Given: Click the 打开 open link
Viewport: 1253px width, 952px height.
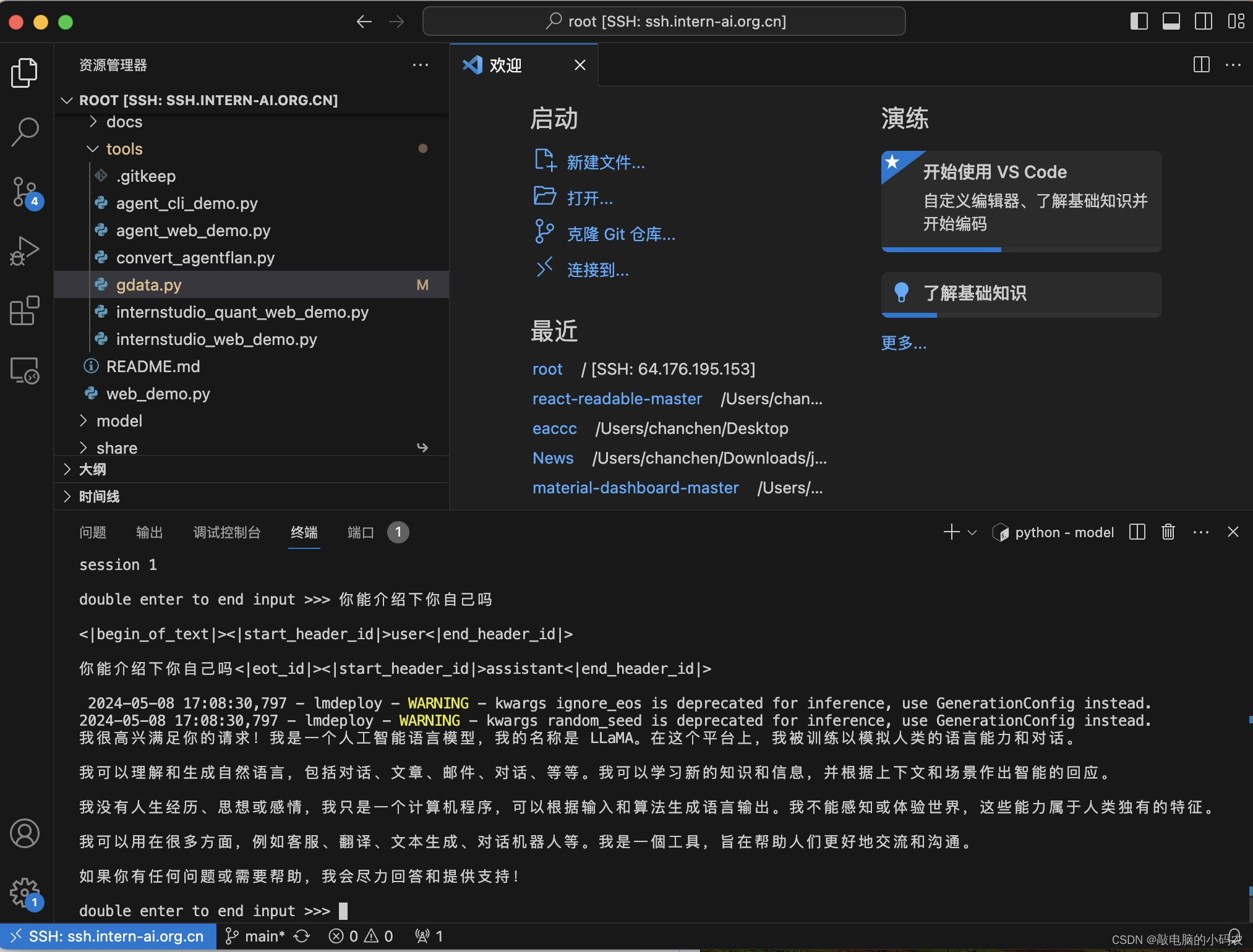Looking at the screenshot, I should (x=589, y=198).
